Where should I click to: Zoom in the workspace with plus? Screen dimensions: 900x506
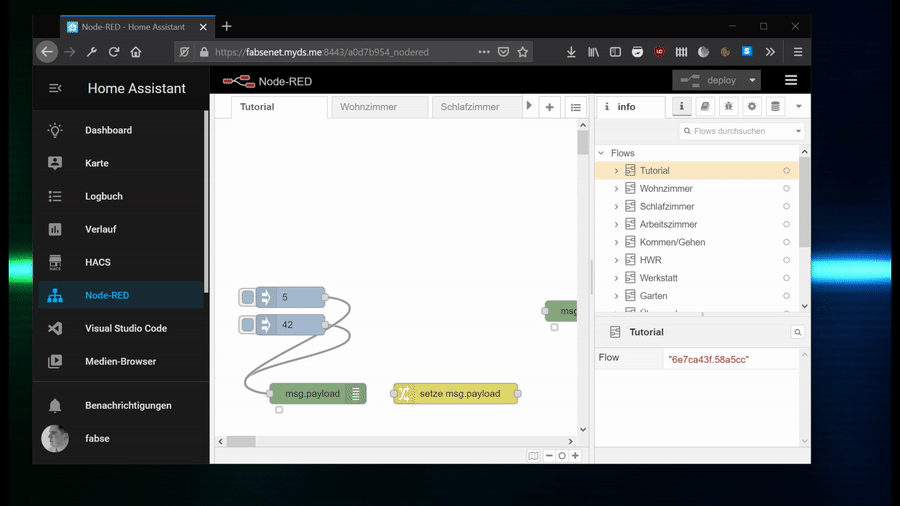coord(575,456)
